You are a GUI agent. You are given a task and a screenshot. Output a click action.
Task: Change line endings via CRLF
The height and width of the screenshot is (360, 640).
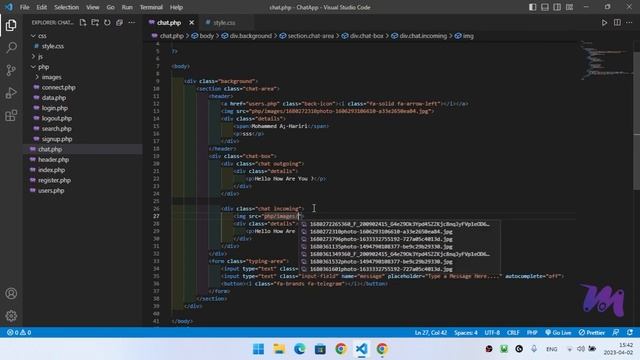(x=513, y=332)
